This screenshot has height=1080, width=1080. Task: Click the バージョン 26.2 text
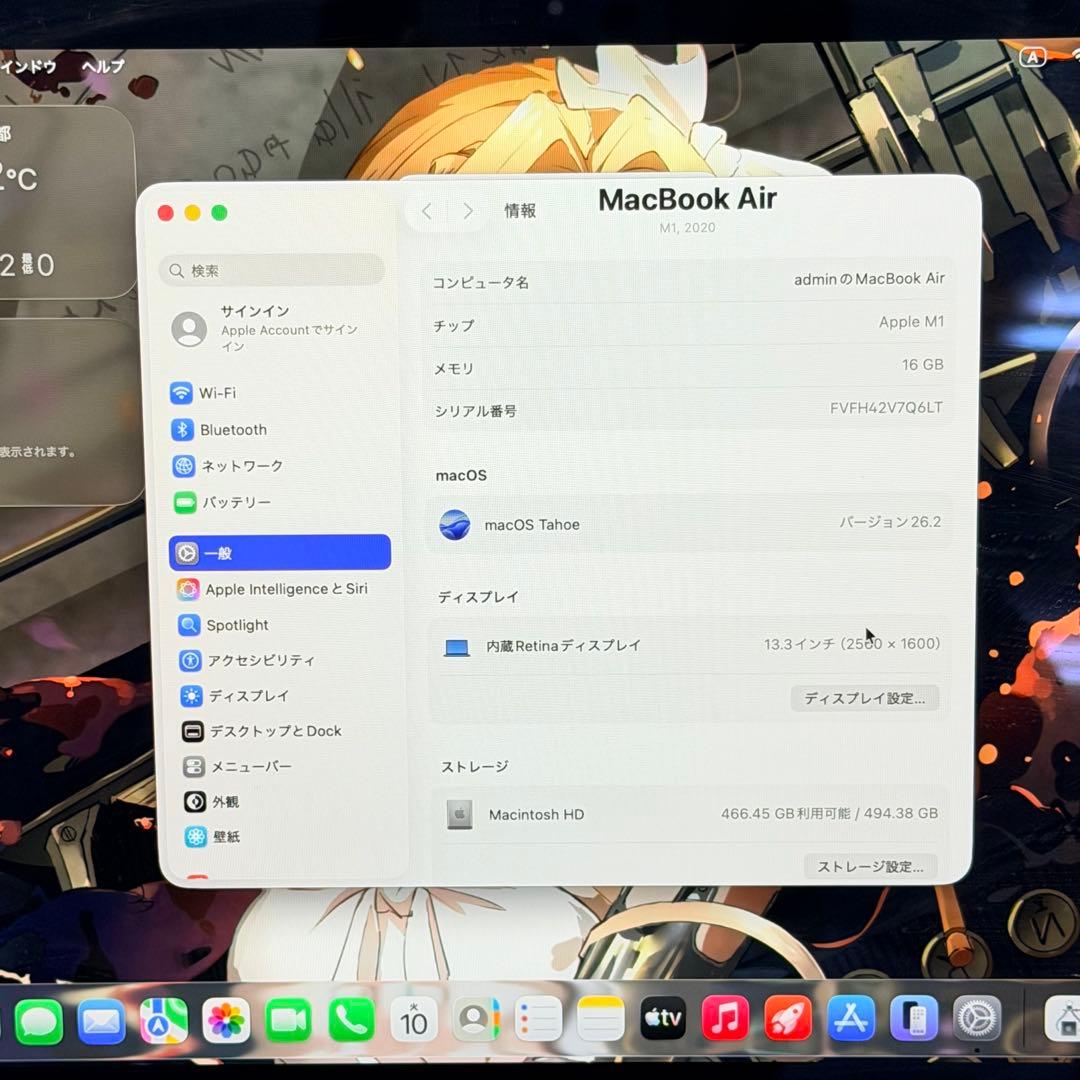[890, 522]
